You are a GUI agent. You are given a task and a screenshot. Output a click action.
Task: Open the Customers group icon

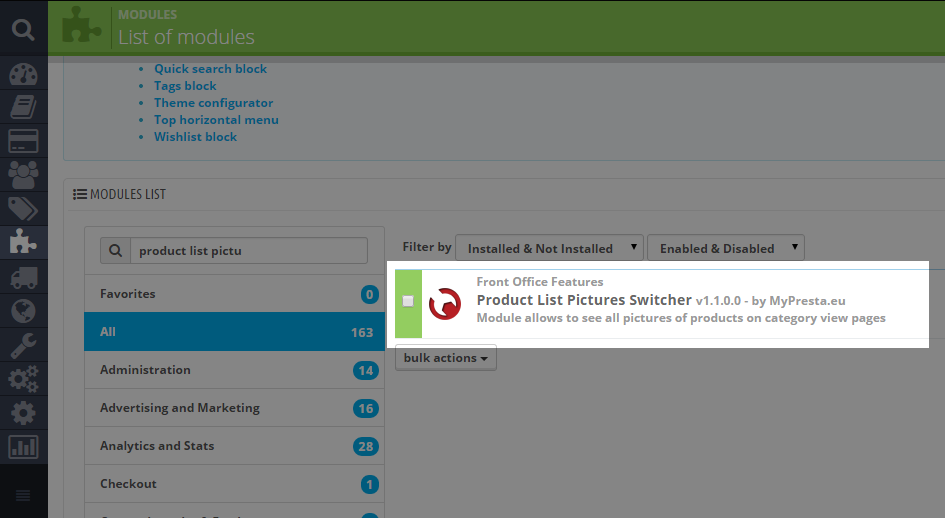tap(23, 174)
